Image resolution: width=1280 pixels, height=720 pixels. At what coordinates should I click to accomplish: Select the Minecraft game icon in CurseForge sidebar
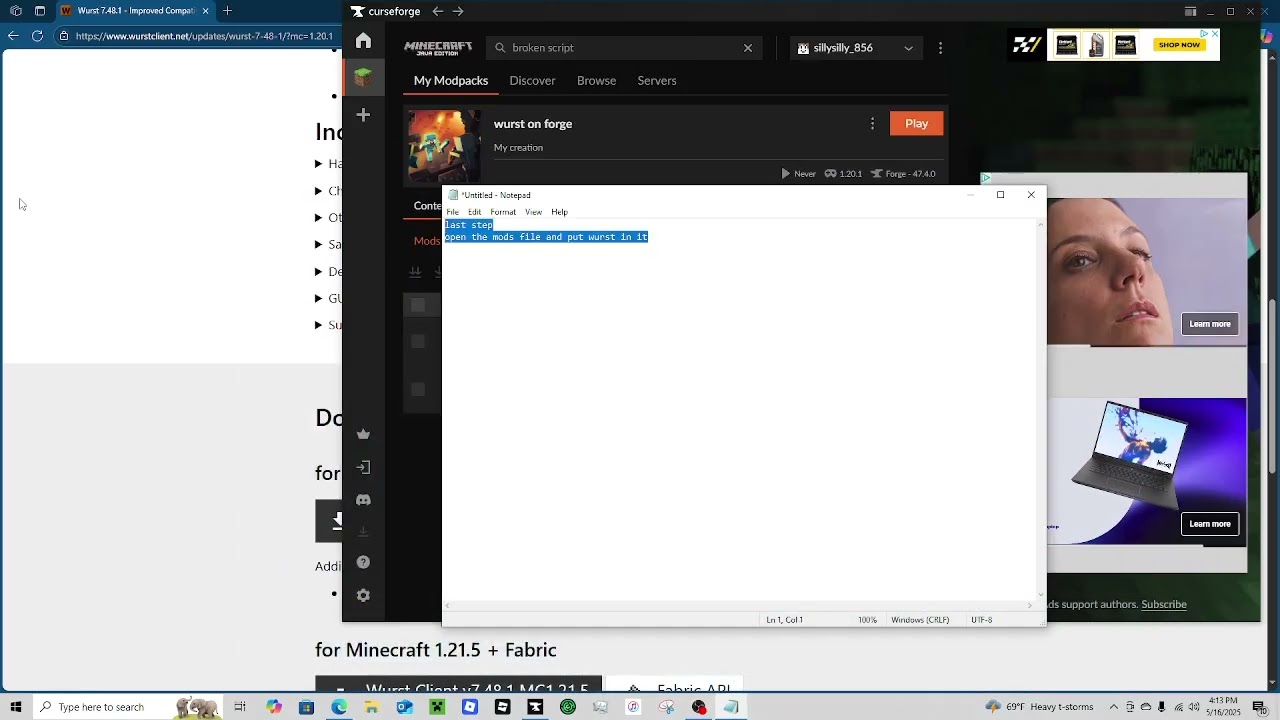(363, 77)
